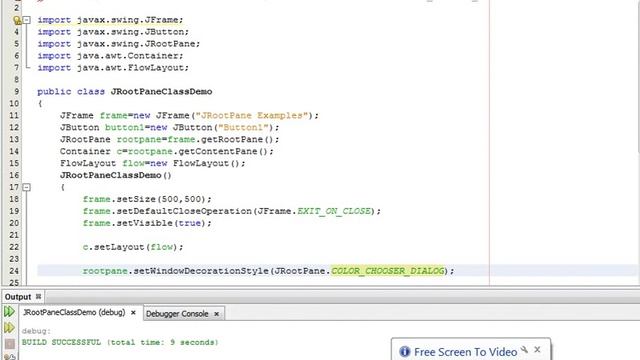The height and width of the screenshot is (360, 640).
Task: Click the yellow Re-run with different parameters icon
Action: (x=9, y=327)
